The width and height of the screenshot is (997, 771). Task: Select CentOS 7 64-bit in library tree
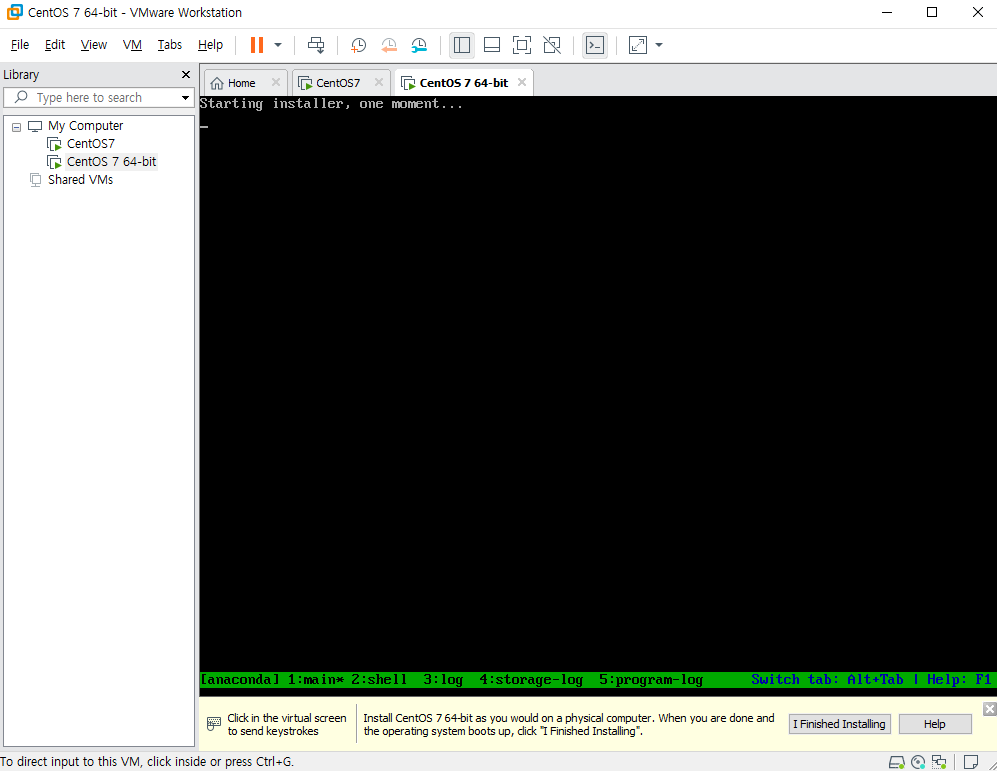coord(111,161)
